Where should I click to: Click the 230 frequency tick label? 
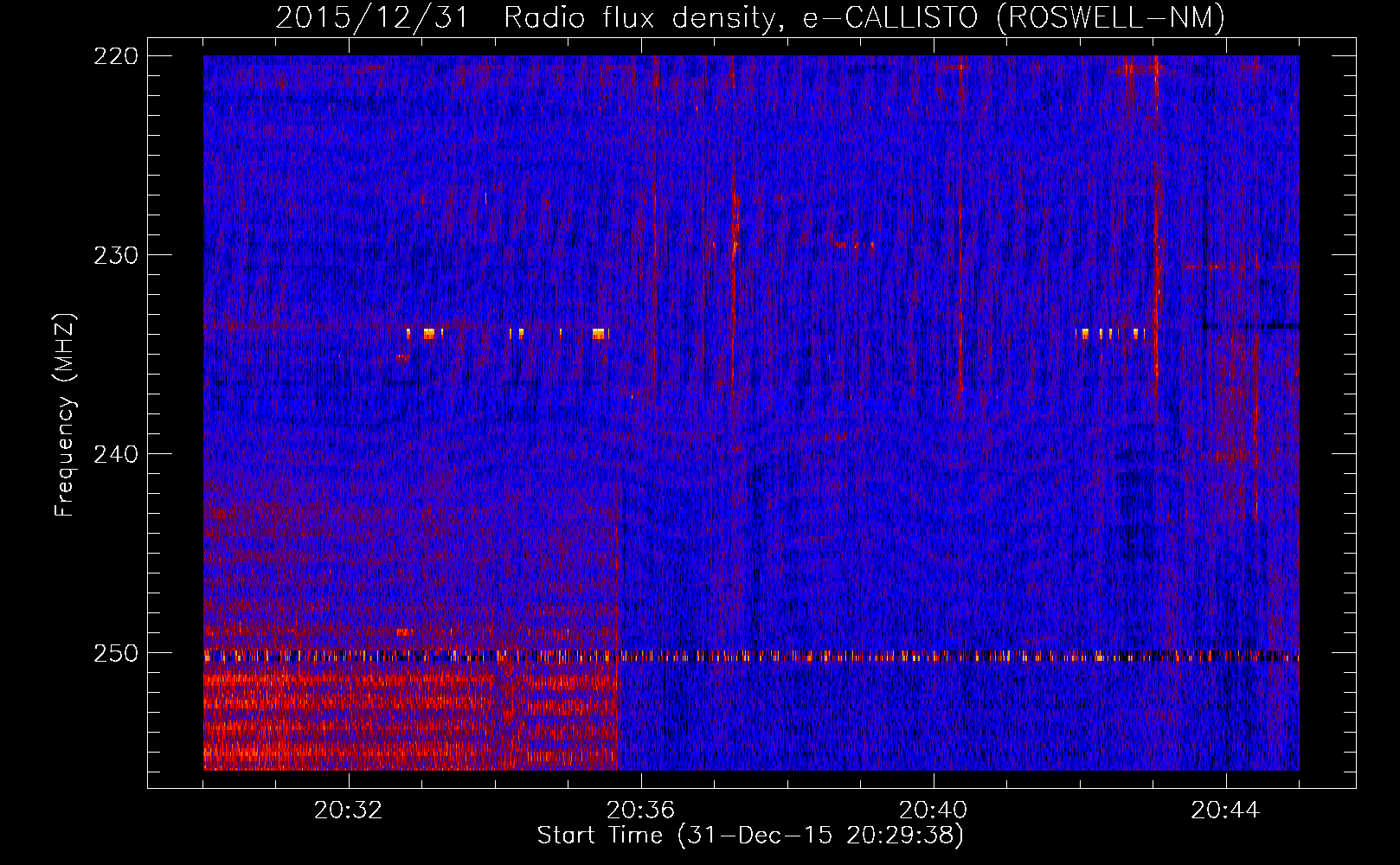115,255
